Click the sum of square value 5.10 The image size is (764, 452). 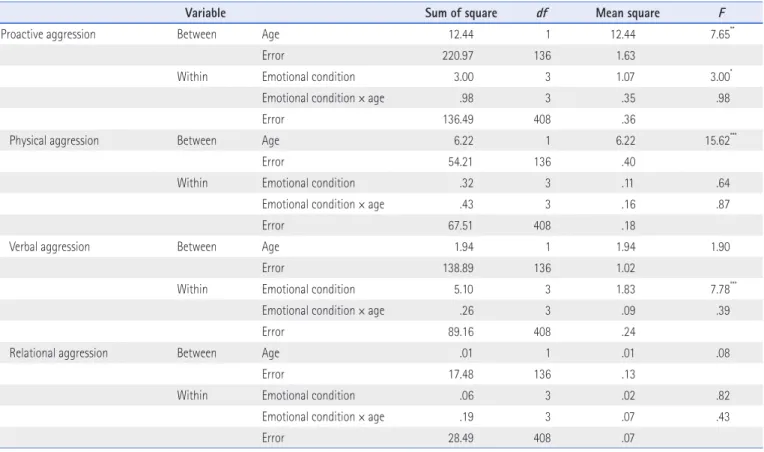tap(463, 289)
